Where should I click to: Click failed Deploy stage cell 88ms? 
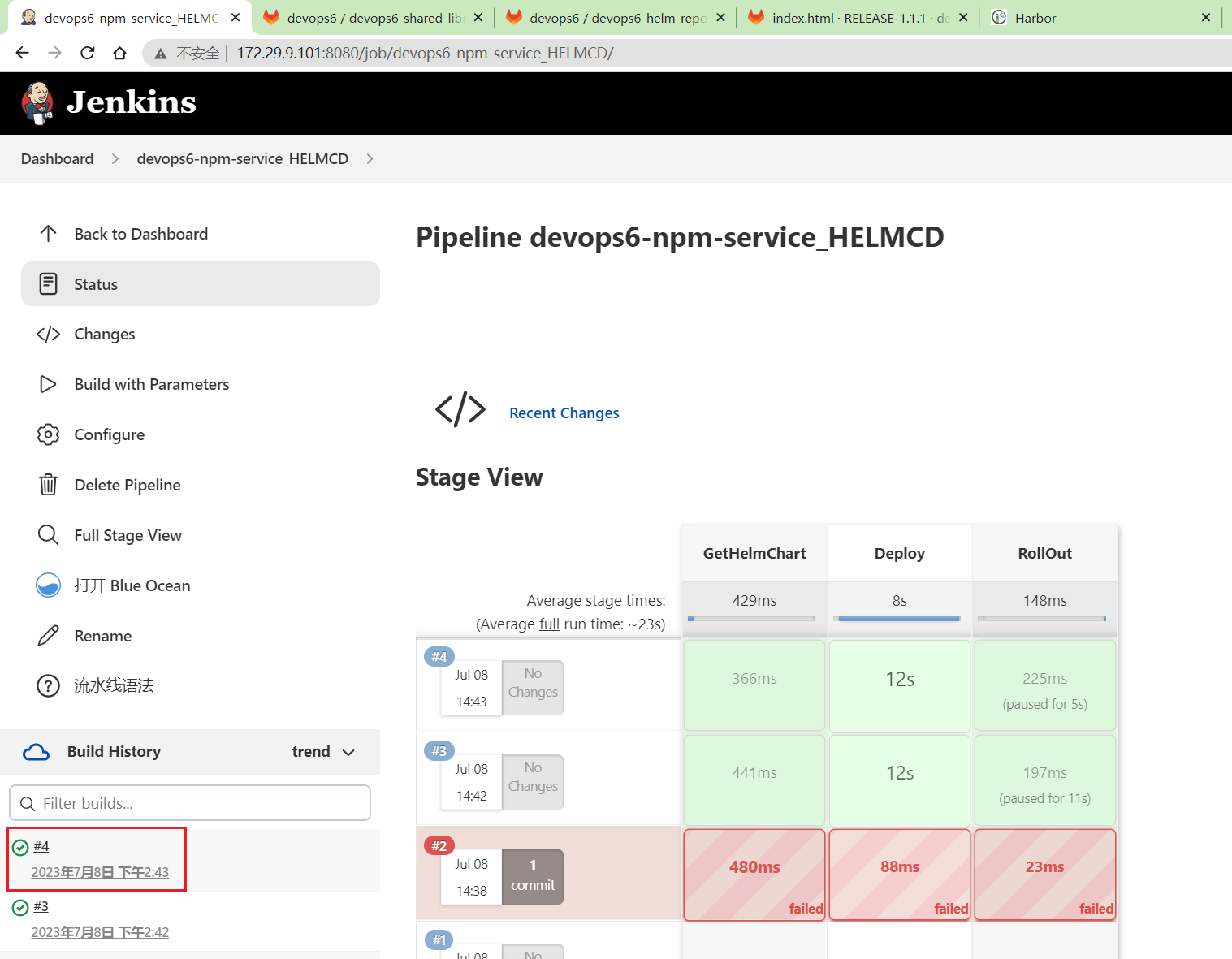[900, 875]
